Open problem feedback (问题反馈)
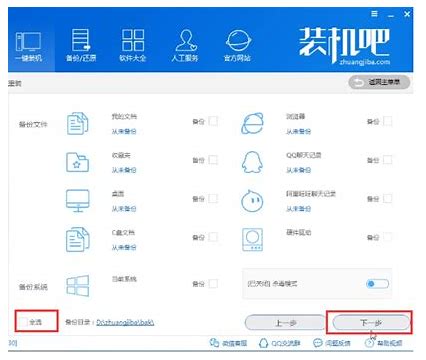Screen dimensions: 426x360 click(332, 343)
